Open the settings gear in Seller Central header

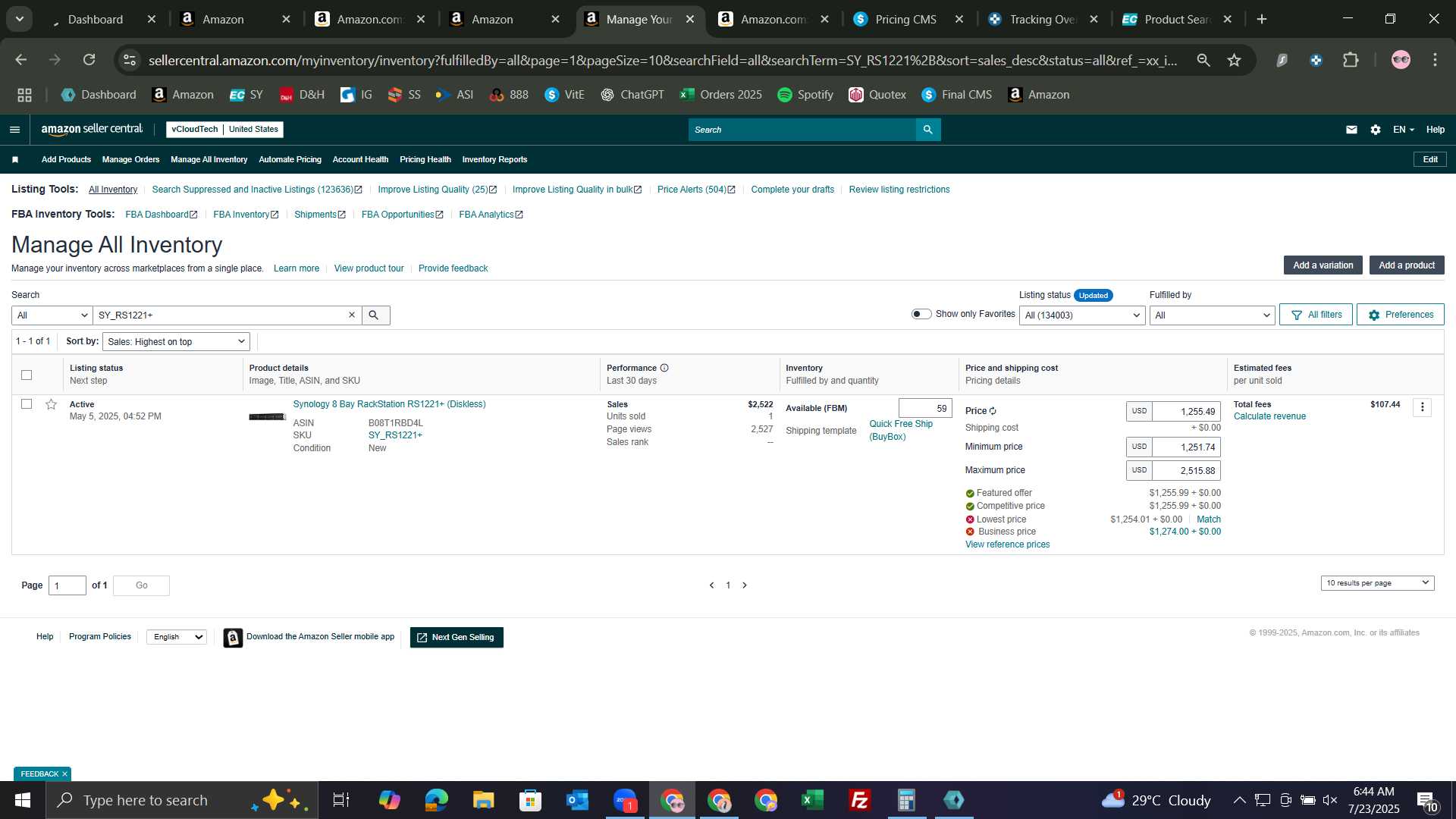[x=1376, y=130]
